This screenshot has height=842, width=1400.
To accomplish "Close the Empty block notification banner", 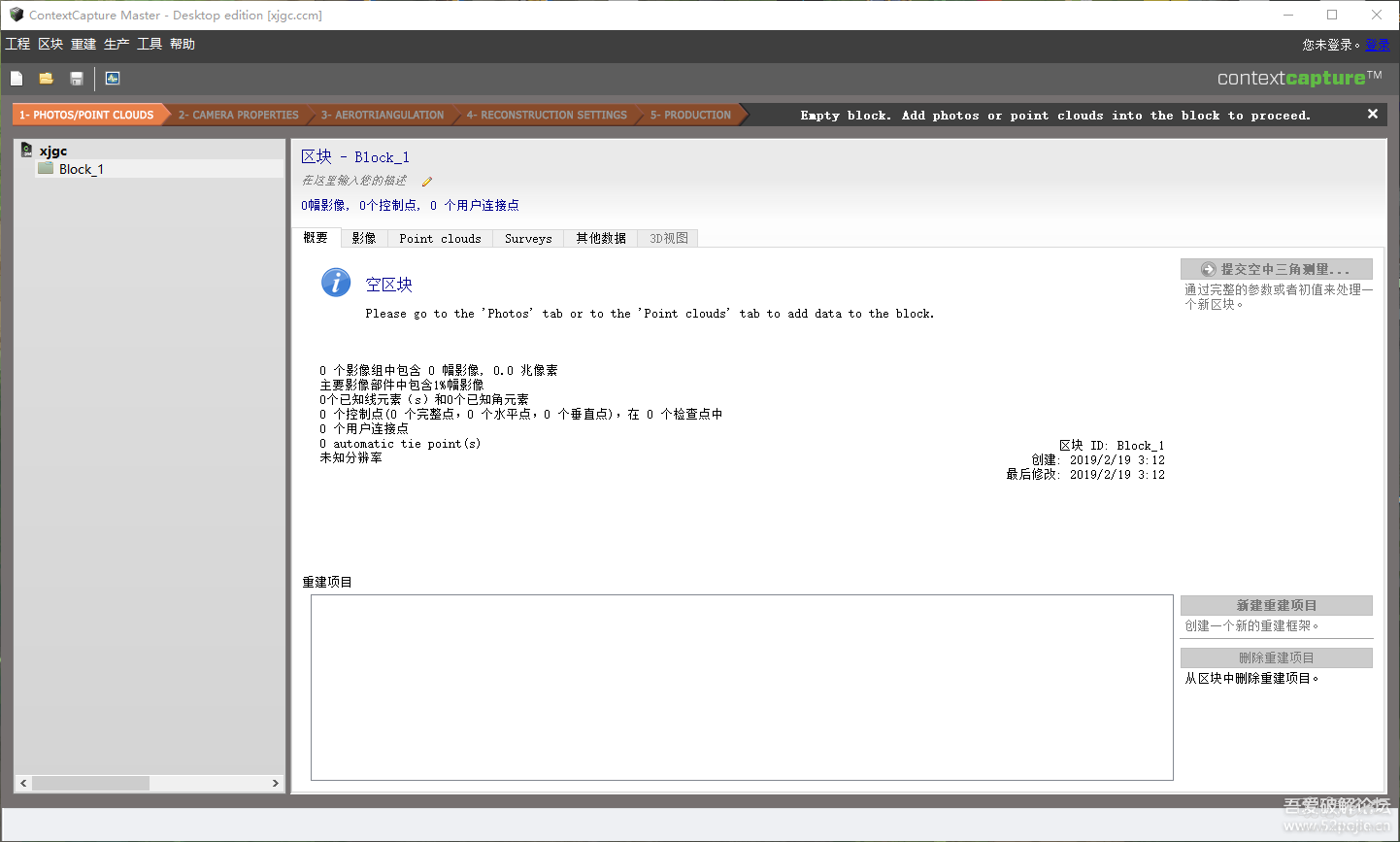I will click(x=1373, y=115).
